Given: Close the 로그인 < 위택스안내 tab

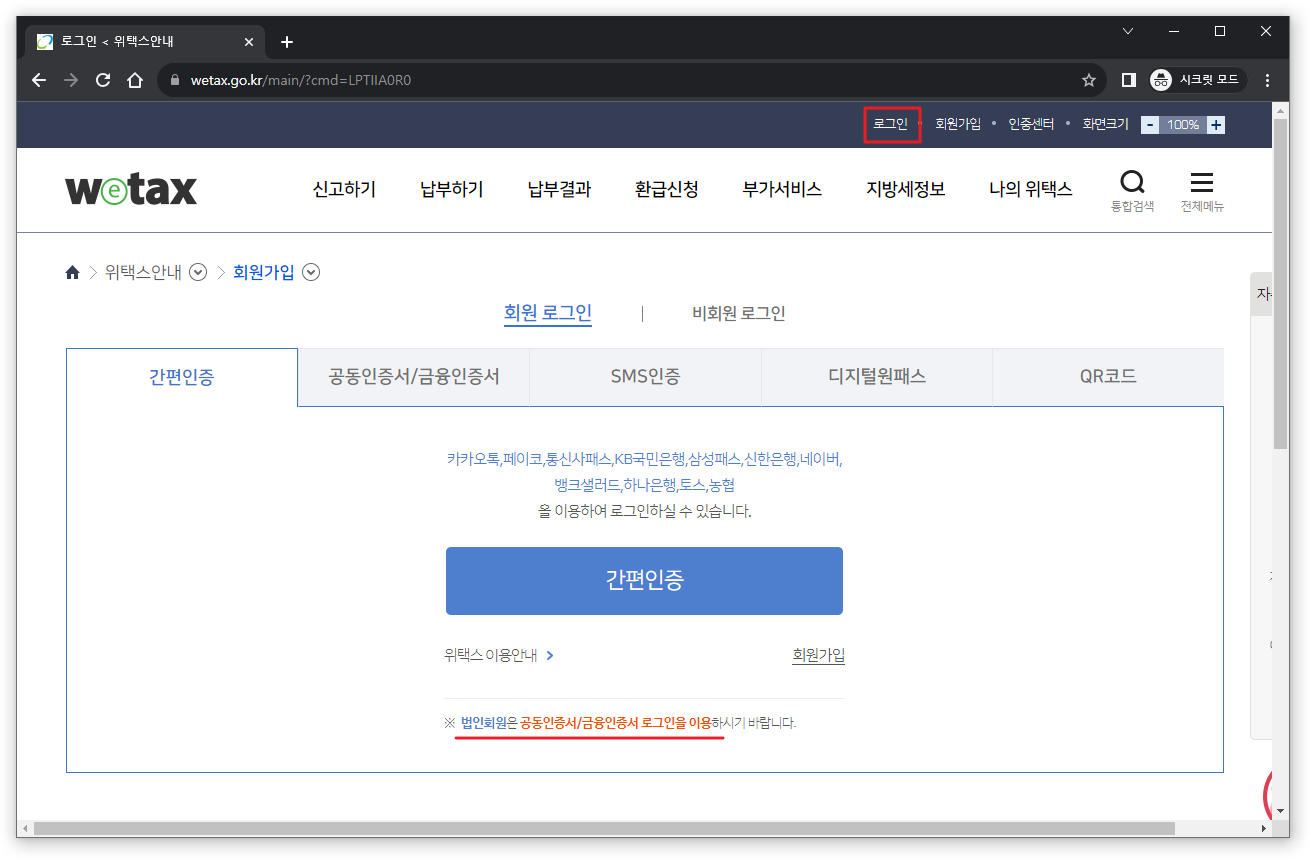Looking at the screenshot, I should coord(249,42).
